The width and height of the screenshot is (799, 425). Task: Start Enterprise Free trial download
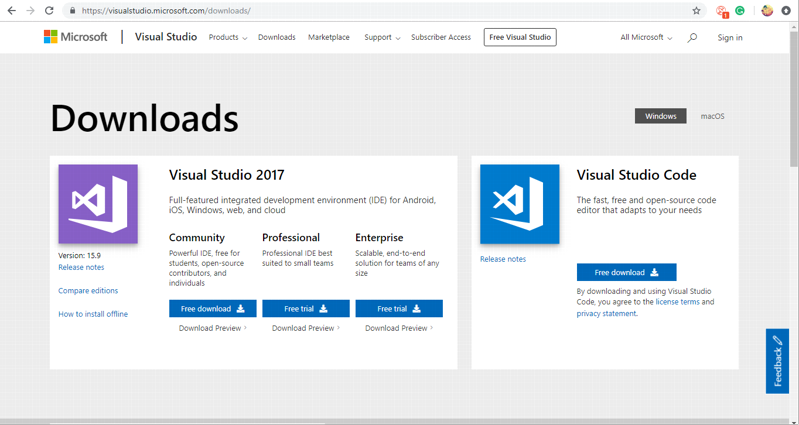tap(399, 309)
